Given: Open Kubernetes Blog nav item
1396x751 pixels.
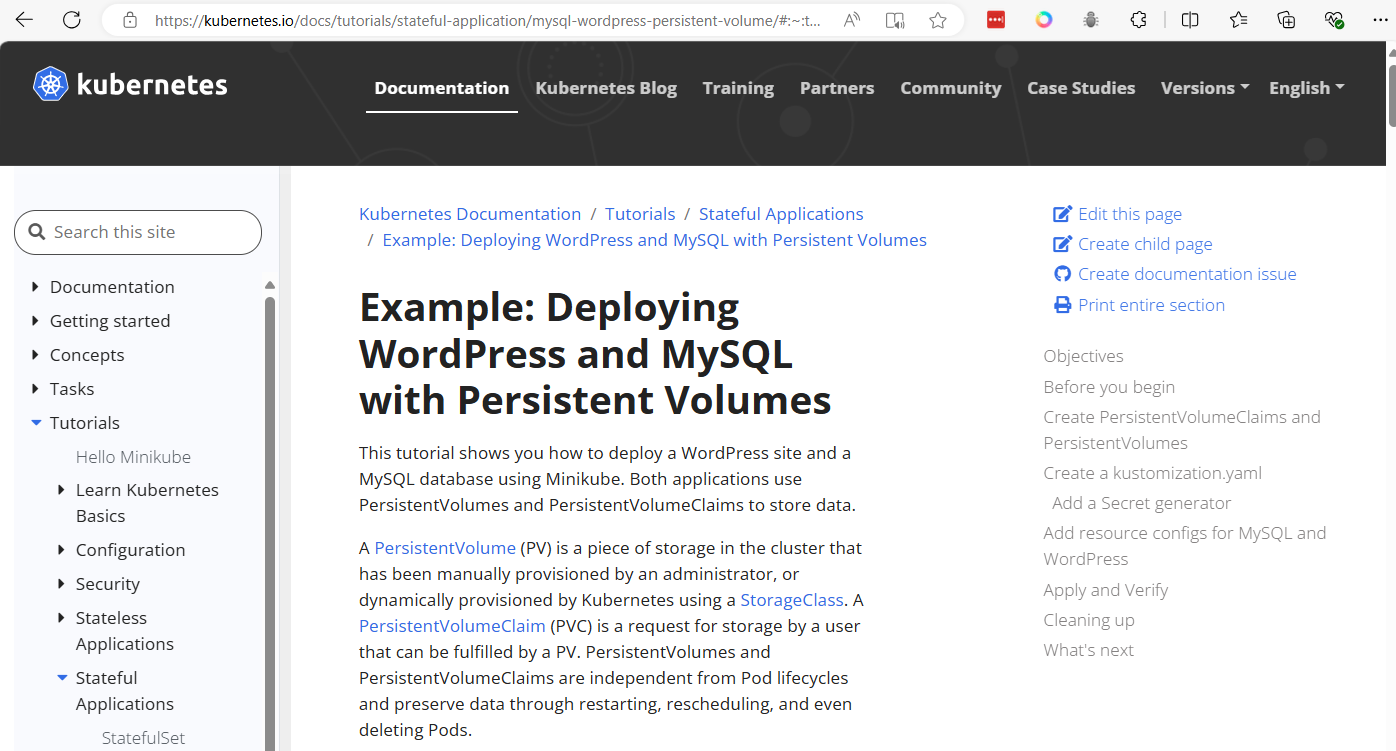Looking at the screenshot, I should pyautogui.click(x=606, y=88).
